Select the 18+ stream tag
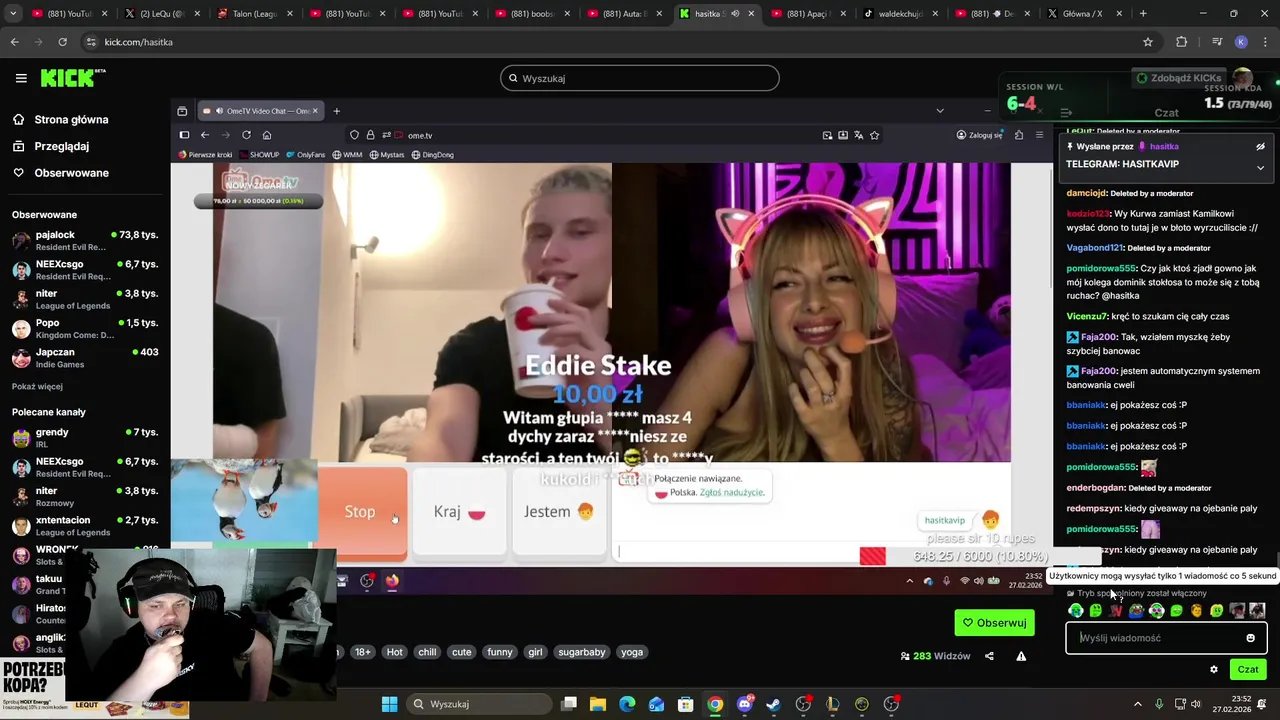The height and width of the screenshot is (720, 1280). click(362, 652)
